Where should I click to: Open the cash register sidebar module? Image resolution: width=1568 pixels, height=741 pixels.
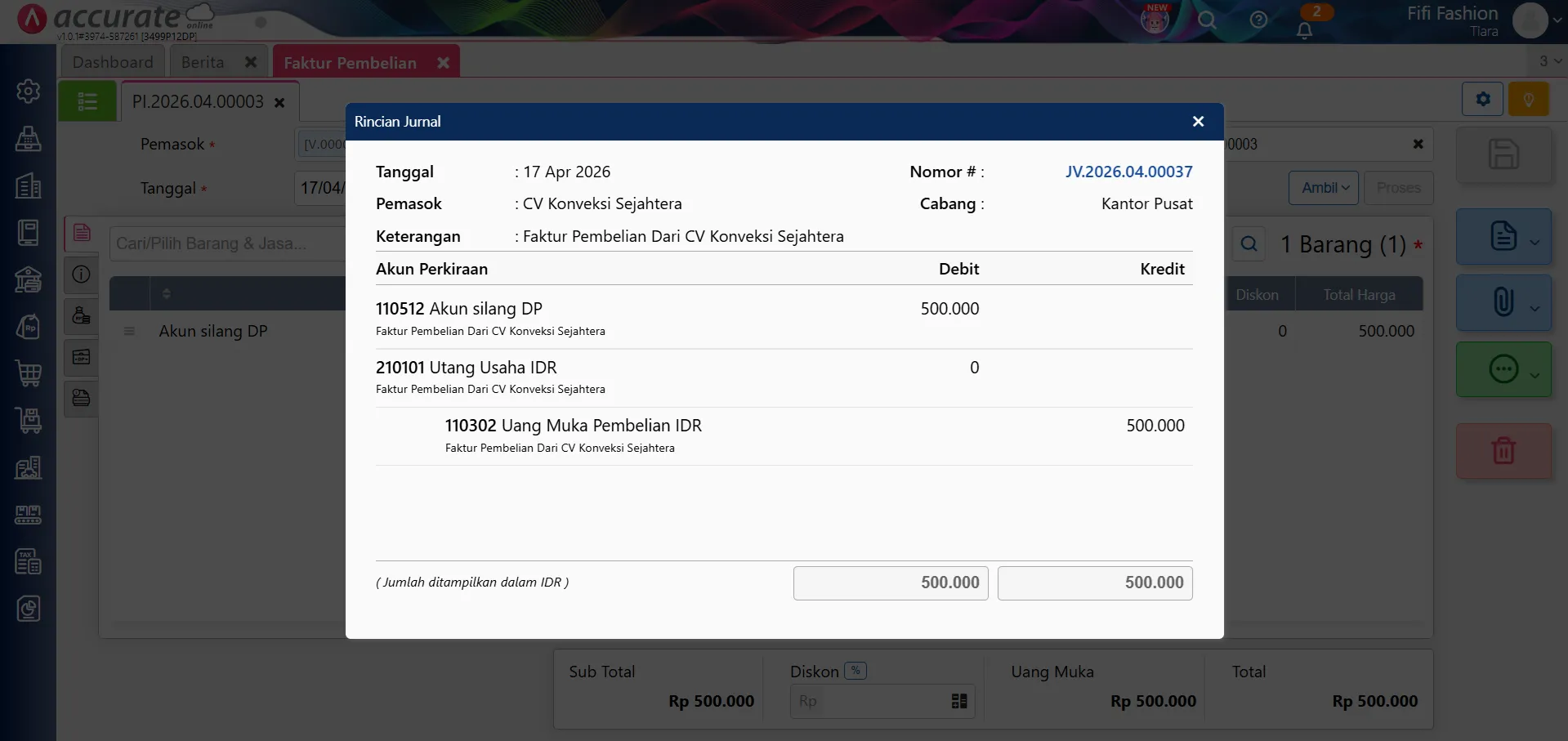coord(29,138)
